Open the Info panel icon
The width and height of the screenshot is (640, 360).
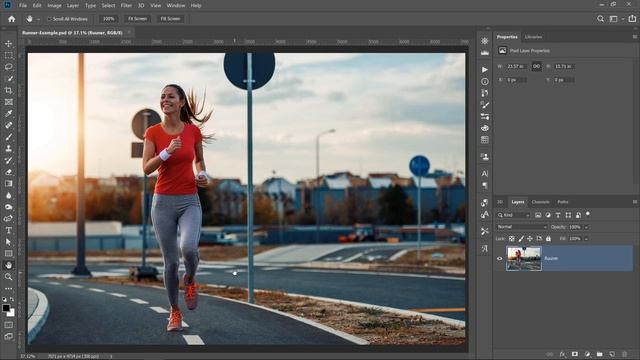pos(484,82)
